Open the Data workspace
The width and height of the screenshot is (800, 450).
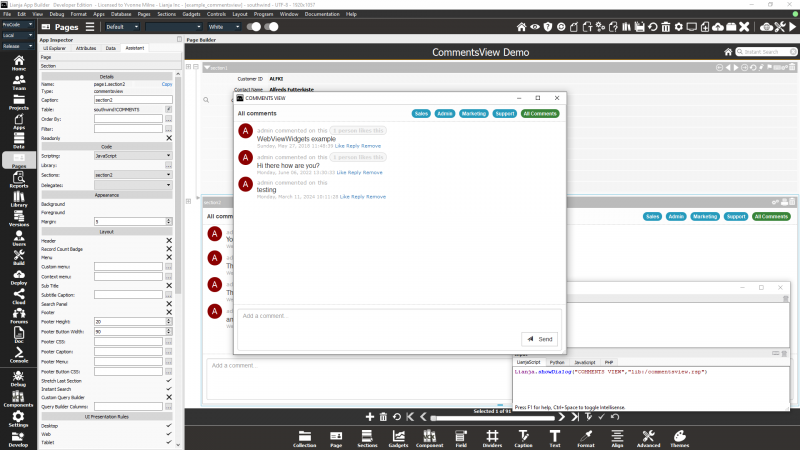[18, 141]
